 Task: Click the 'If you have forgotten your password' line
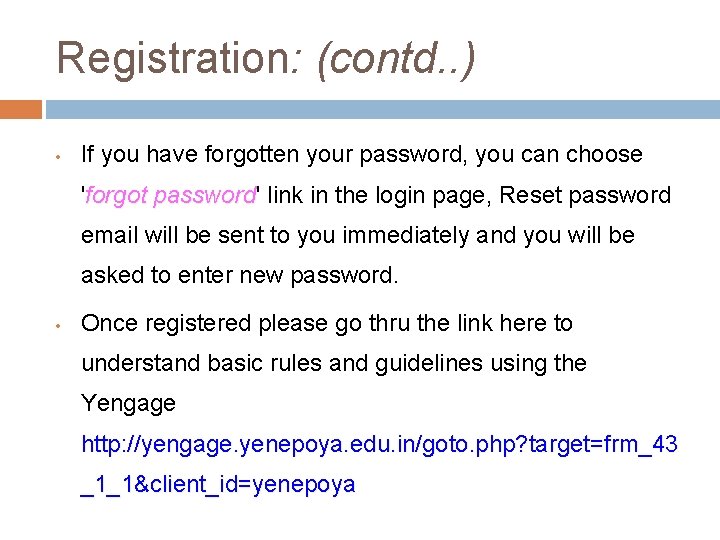(x=270, y=154)
